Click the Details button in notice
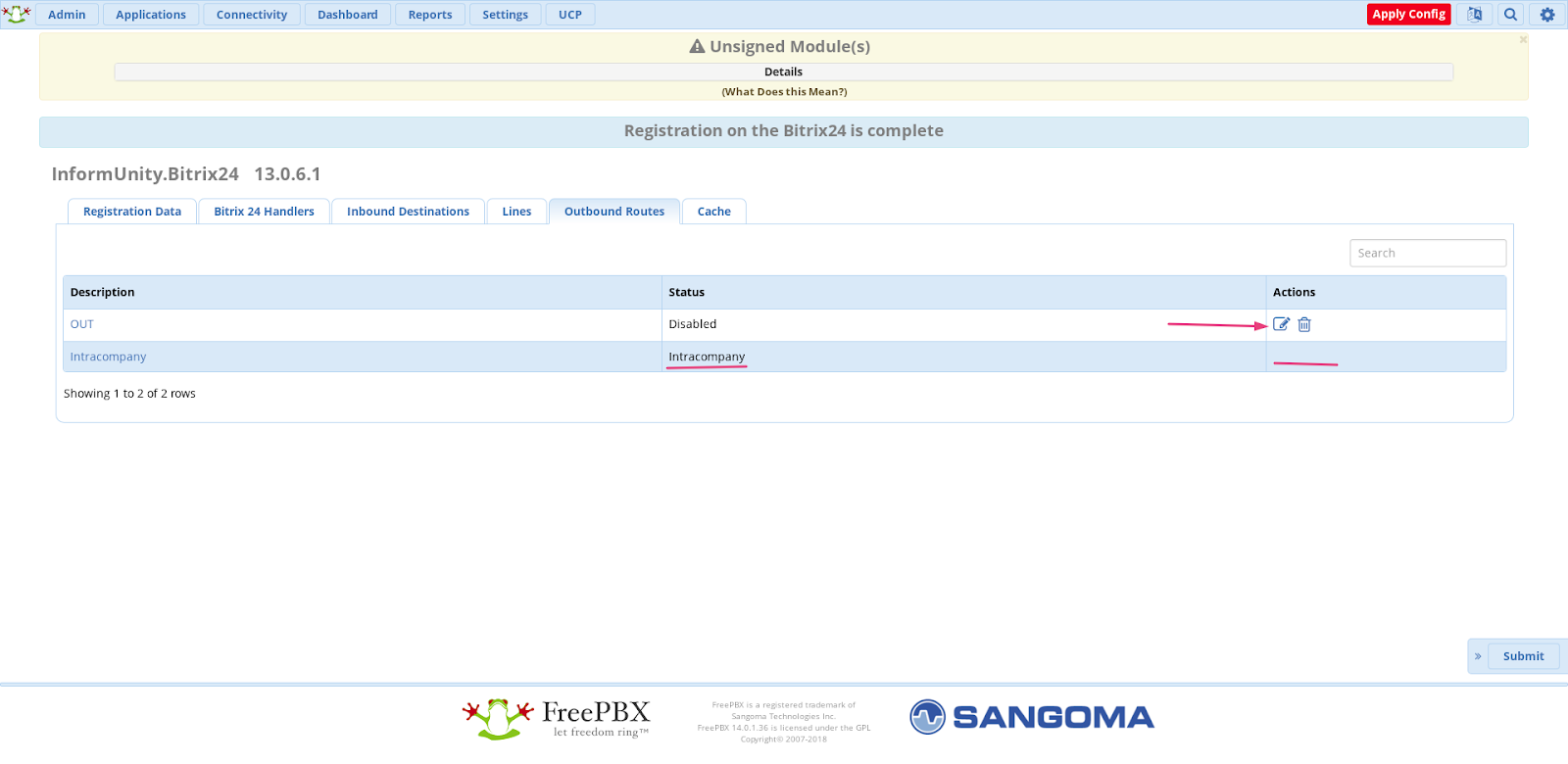Viewport: 1568px width, 764px height. pos(784,72)
